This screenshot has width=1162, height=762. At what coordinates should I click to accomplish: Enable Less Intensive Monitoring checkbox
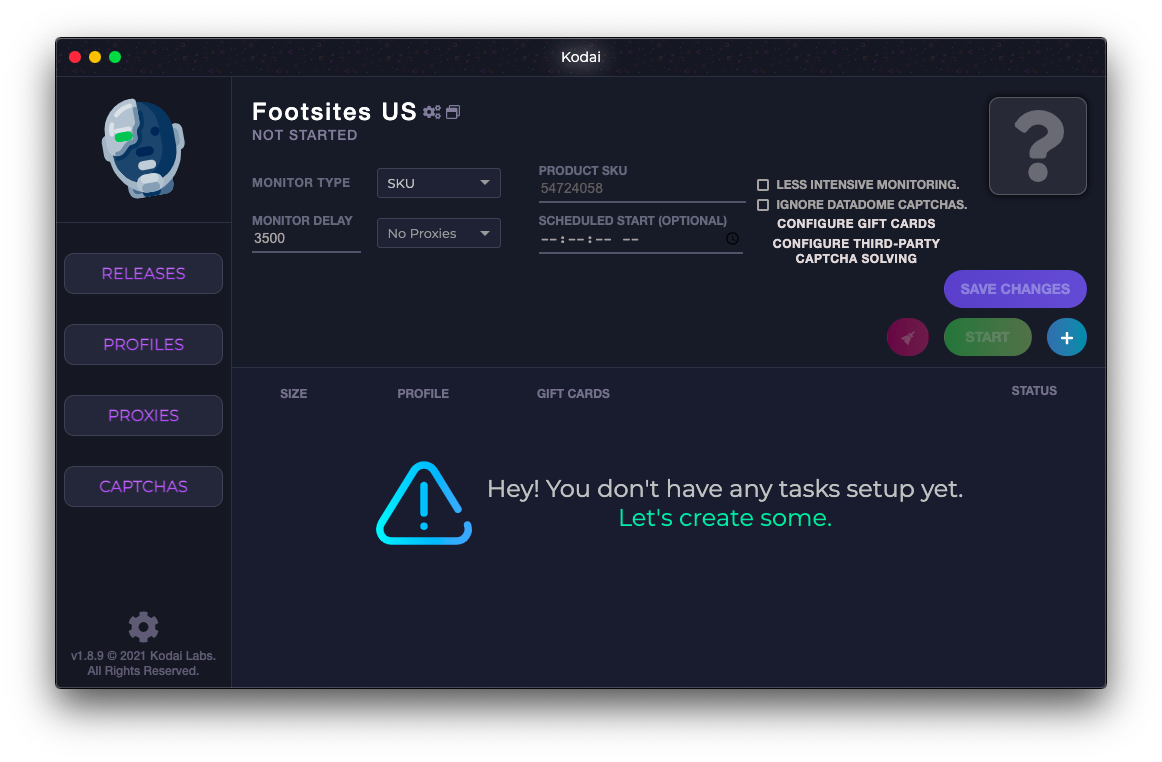(x=763, y=185)
